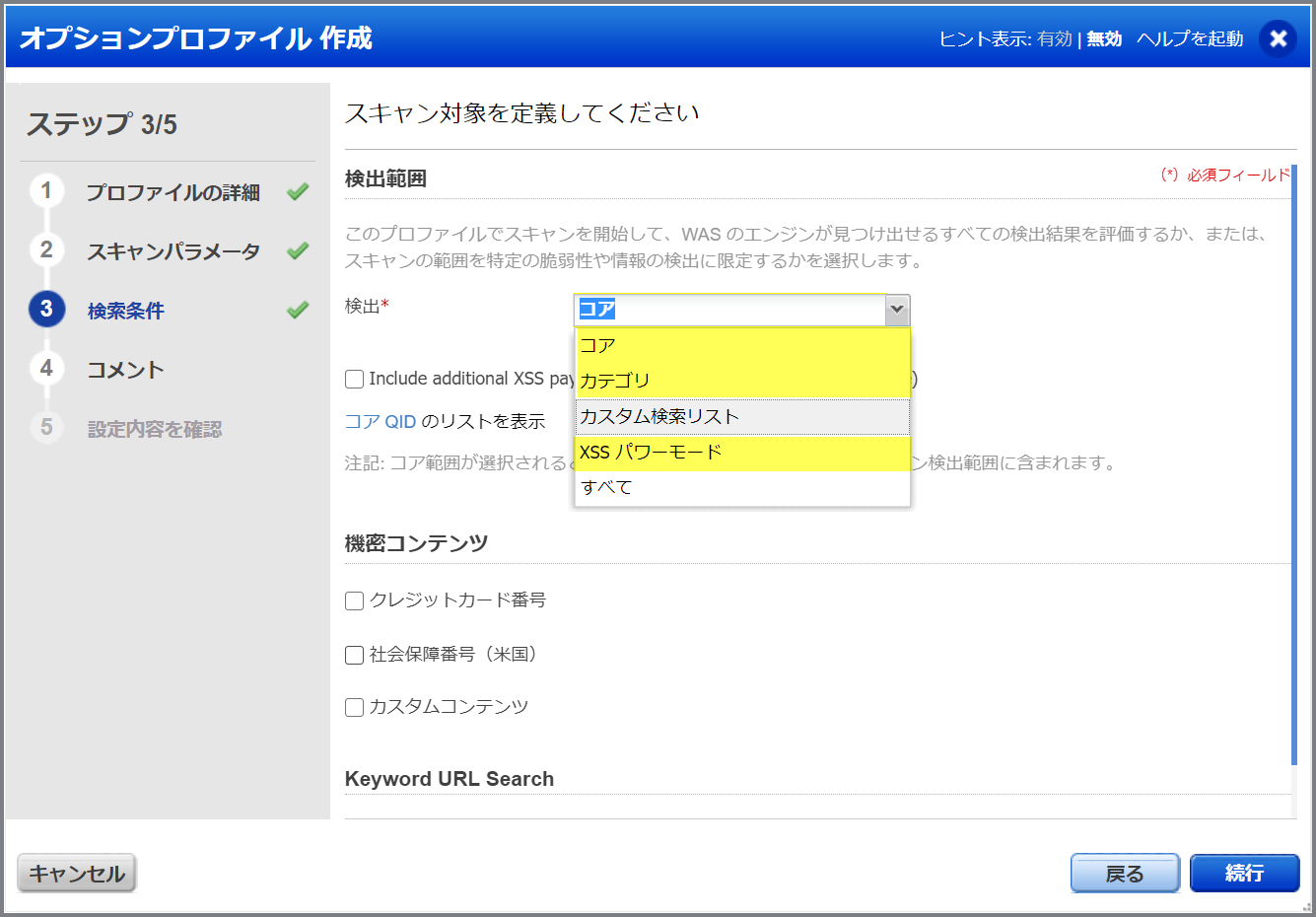
Task: Click the 続行 button
Action: click(x=1244, y=873)
